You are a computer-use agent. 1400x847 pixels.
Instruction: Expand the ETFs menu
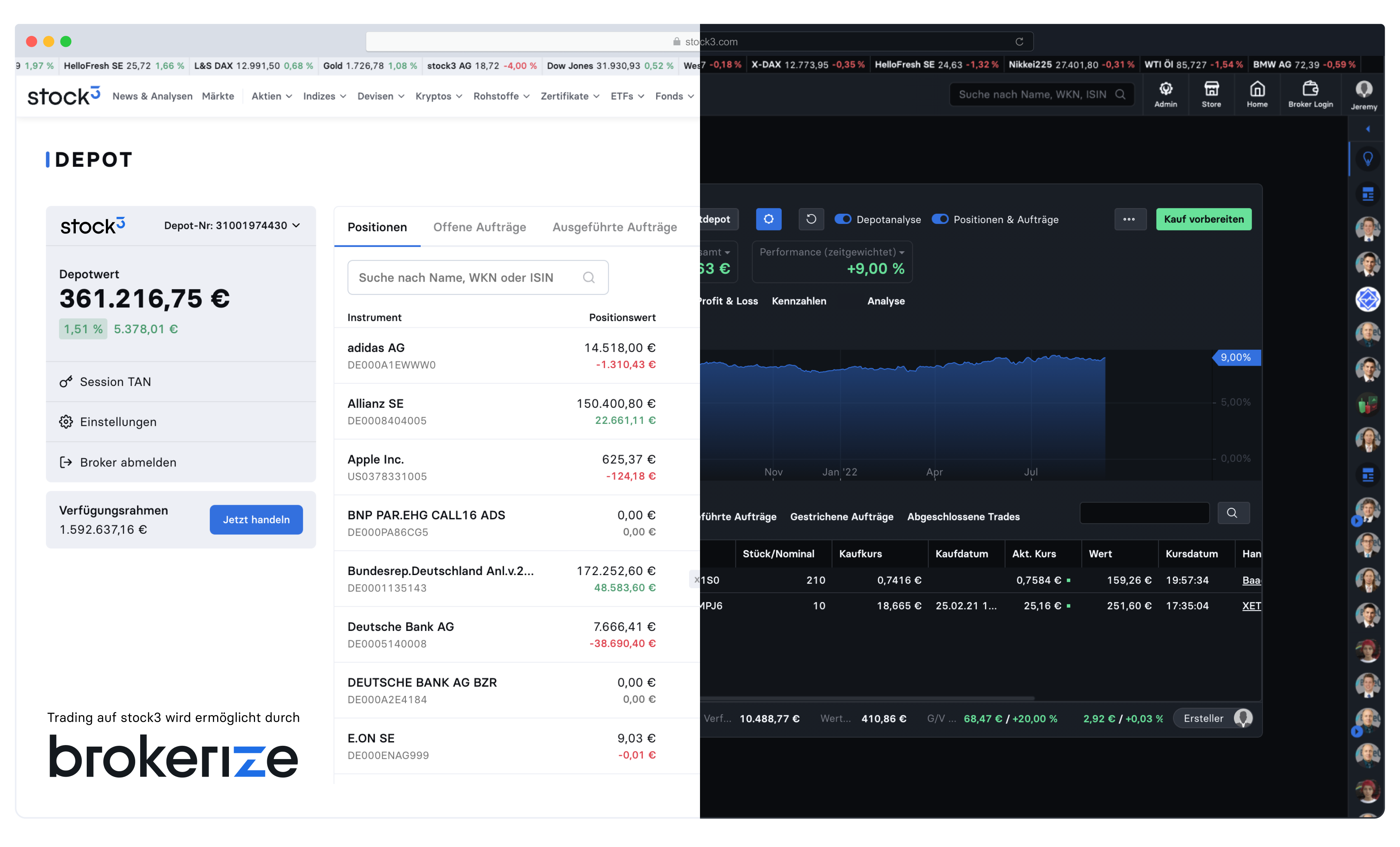(627, 96)
